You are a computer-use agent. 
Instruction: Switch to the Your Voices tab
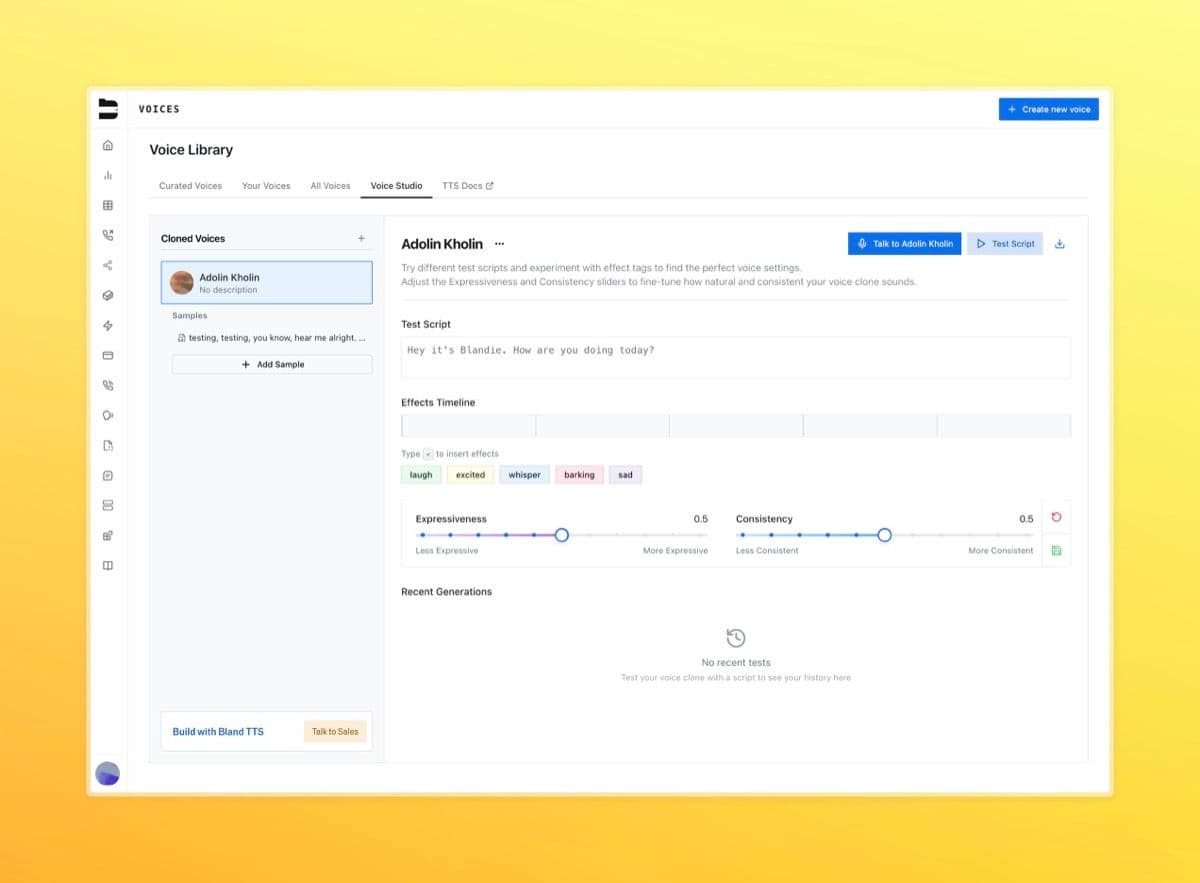(266, 186)
